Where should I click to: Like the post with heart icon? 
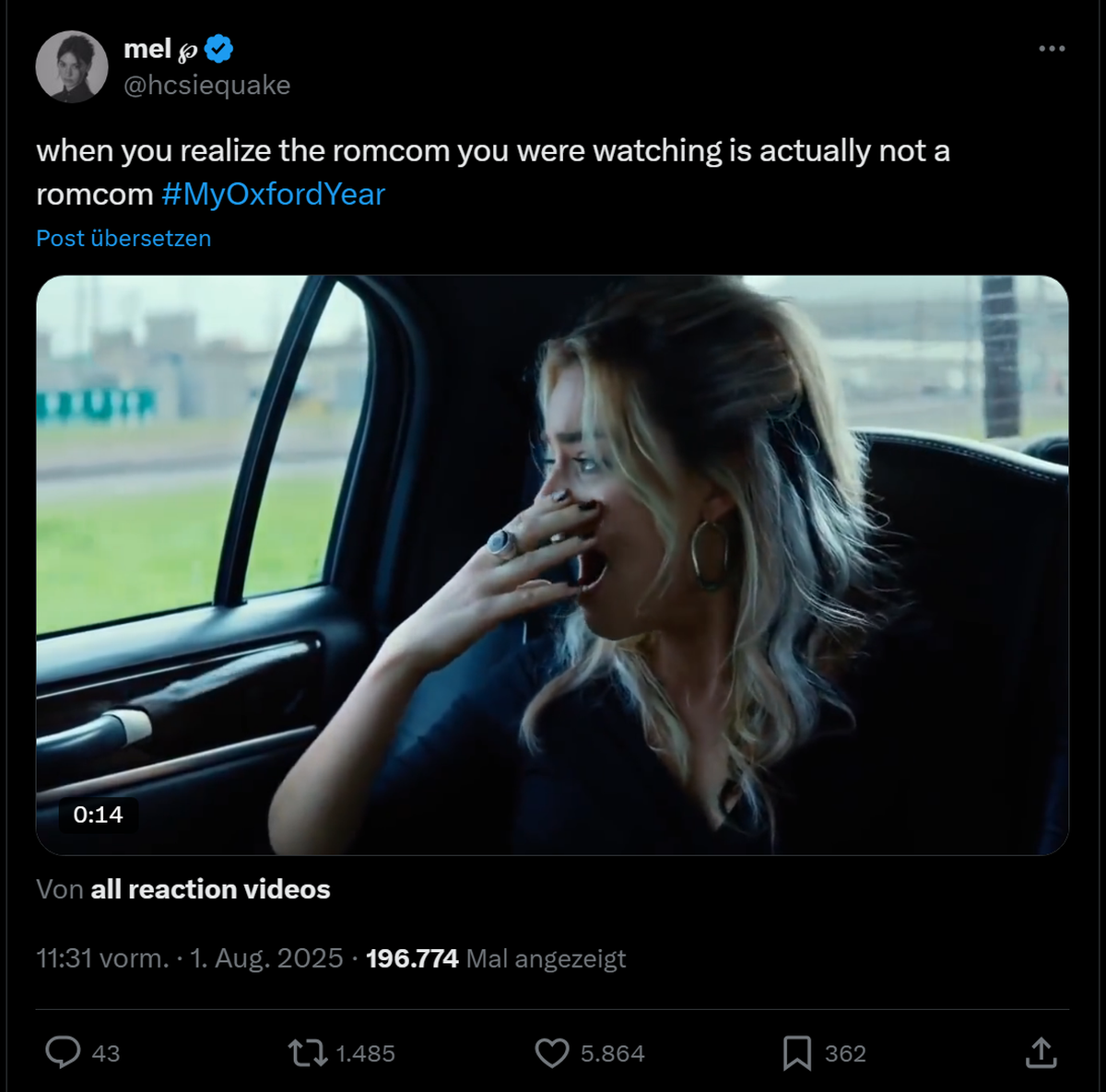point(552,1053)
